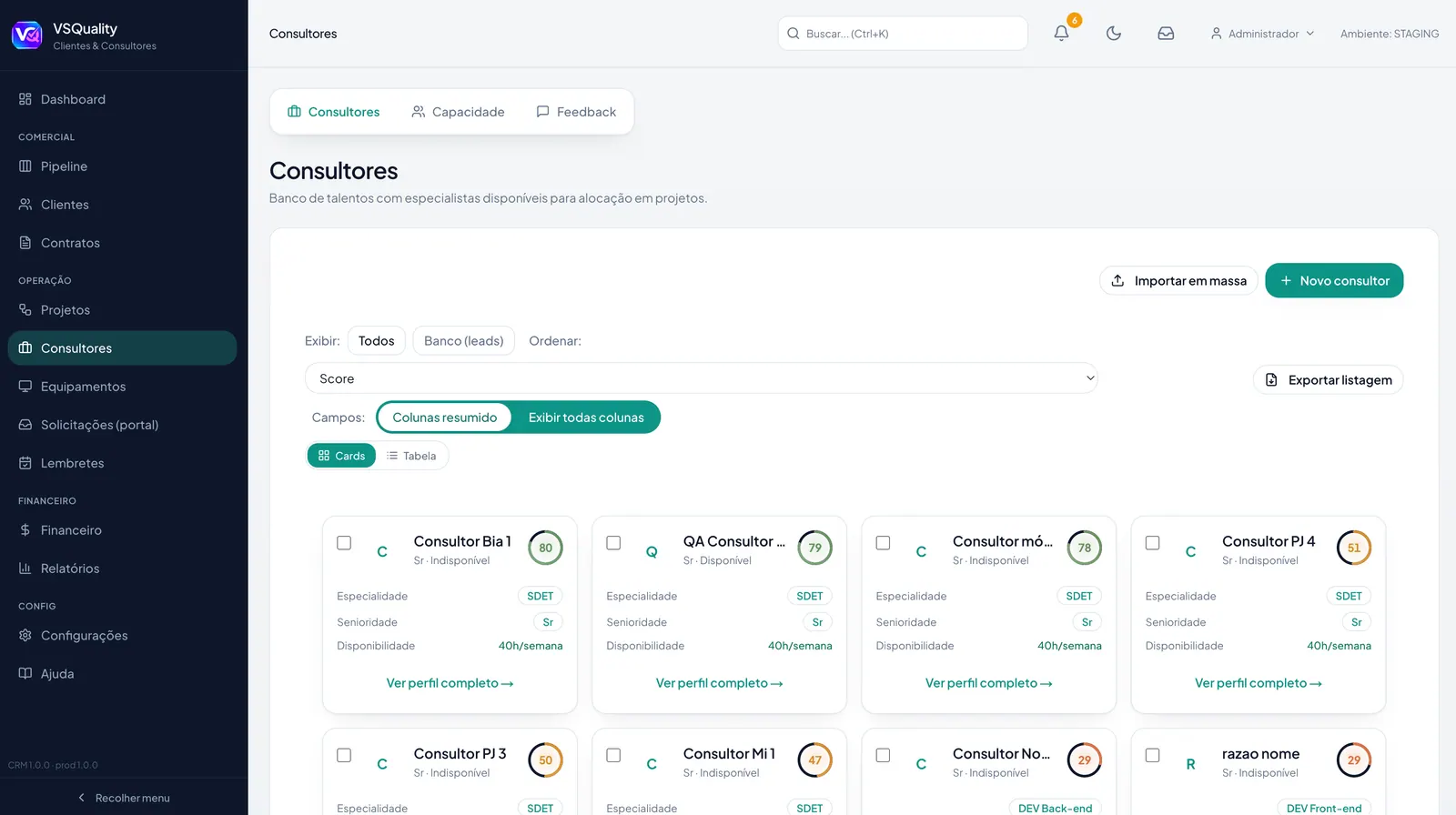Image resolution: width=1456 pixels, height=815 pixels.
Task: Filter by Banco (leads)
Action: click(464, 341)
